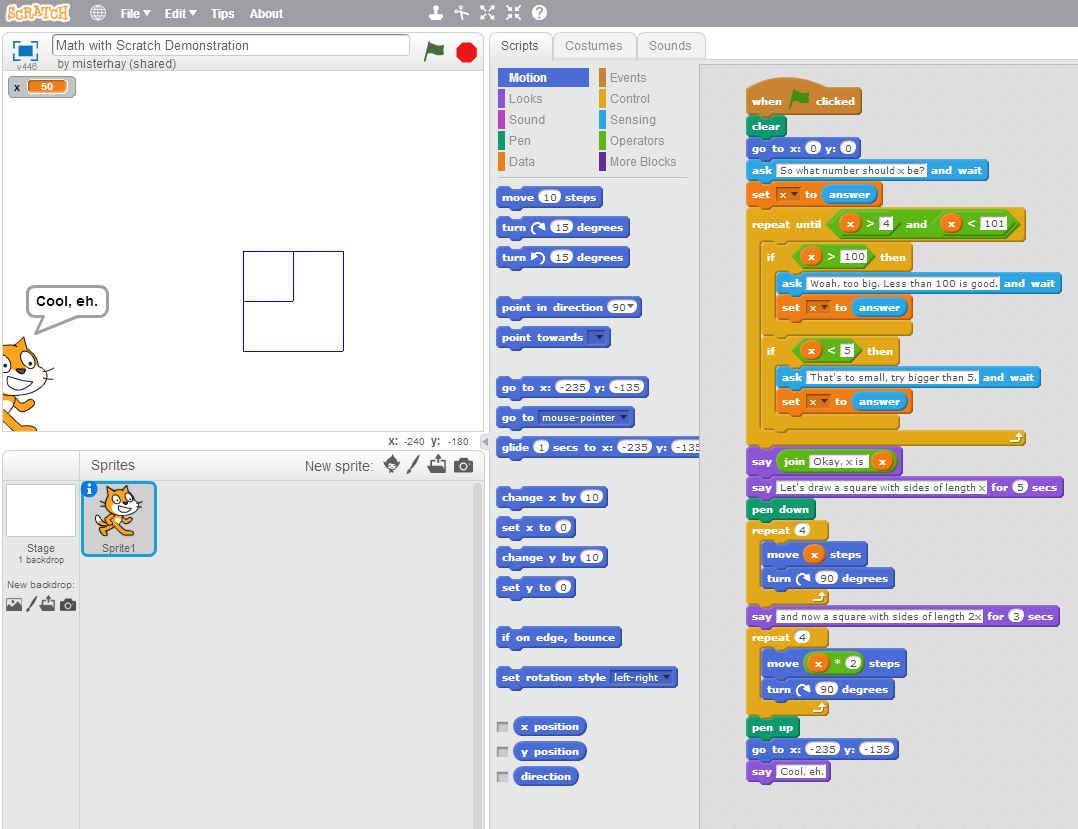Screen dimensions: 1078x829
Task: Select the Grow sprite tool
Action: (x=487, y=12)
